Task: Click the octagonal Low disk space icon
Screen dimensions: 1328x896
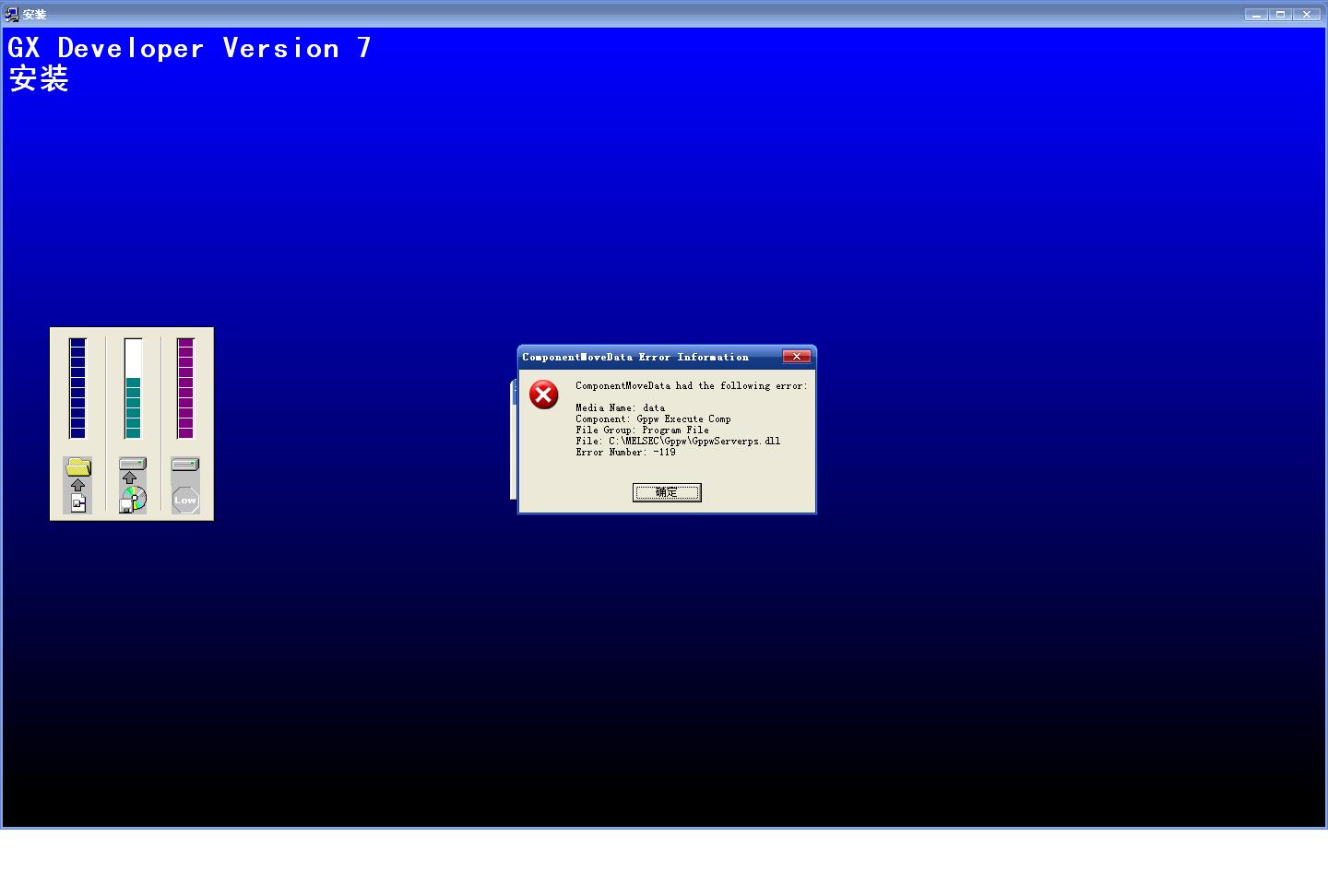Action: click(x=185, y=500)
